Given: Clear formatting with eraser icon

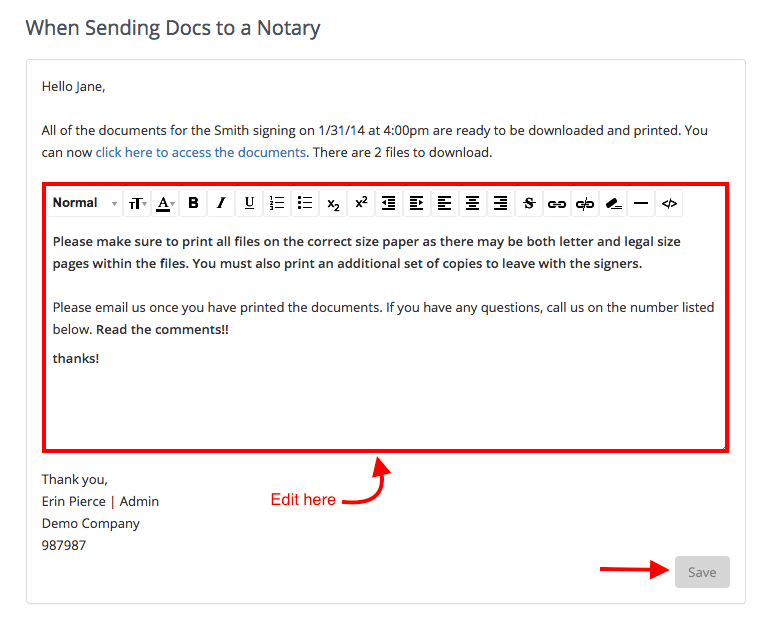Looking at the screenshot, I should pyautogui.click(x=613, y=203).
